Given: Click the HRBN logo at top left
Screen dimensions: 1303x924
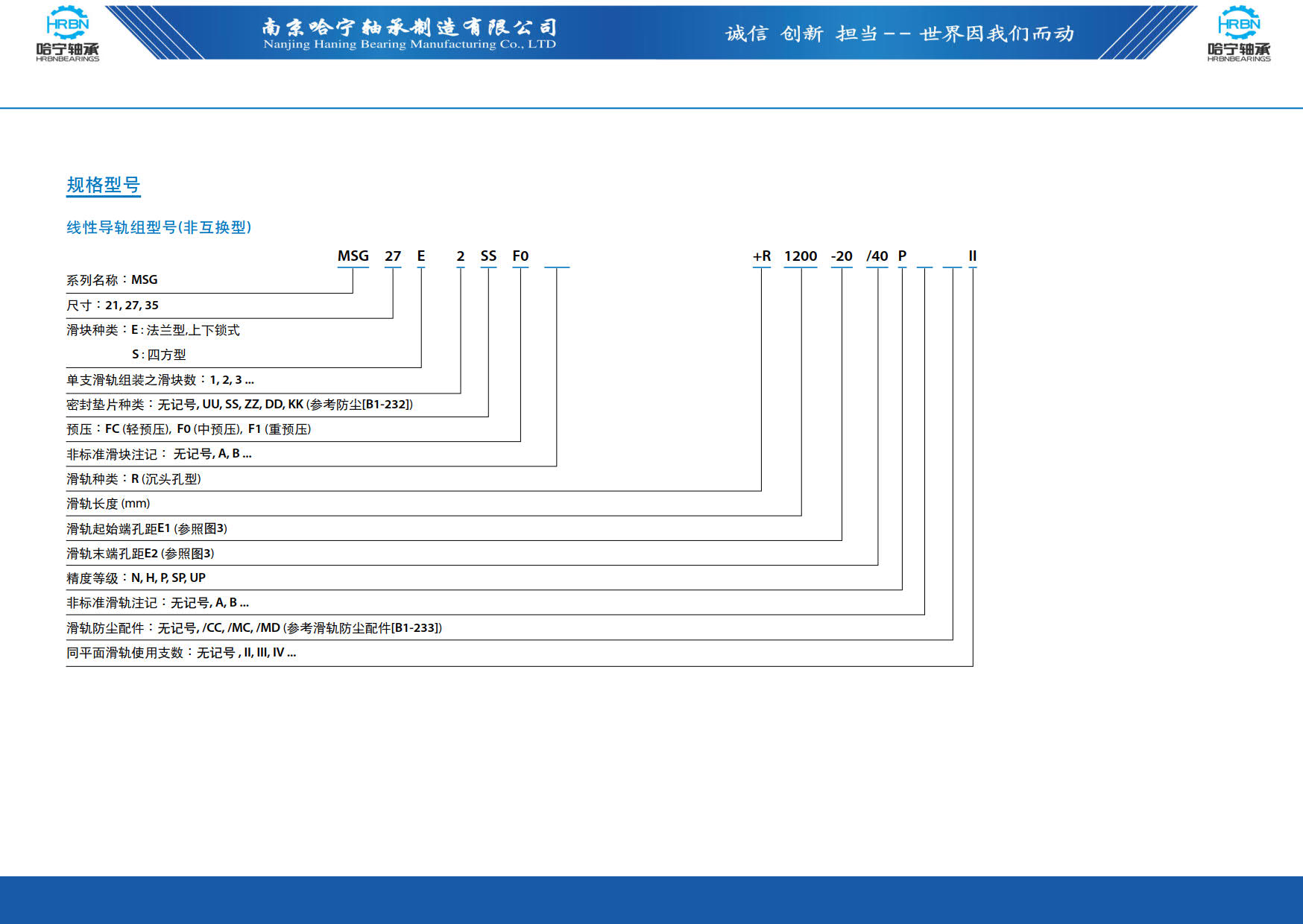Looking at the screenshot, I should pyautogui.click(x=67, y=34).
